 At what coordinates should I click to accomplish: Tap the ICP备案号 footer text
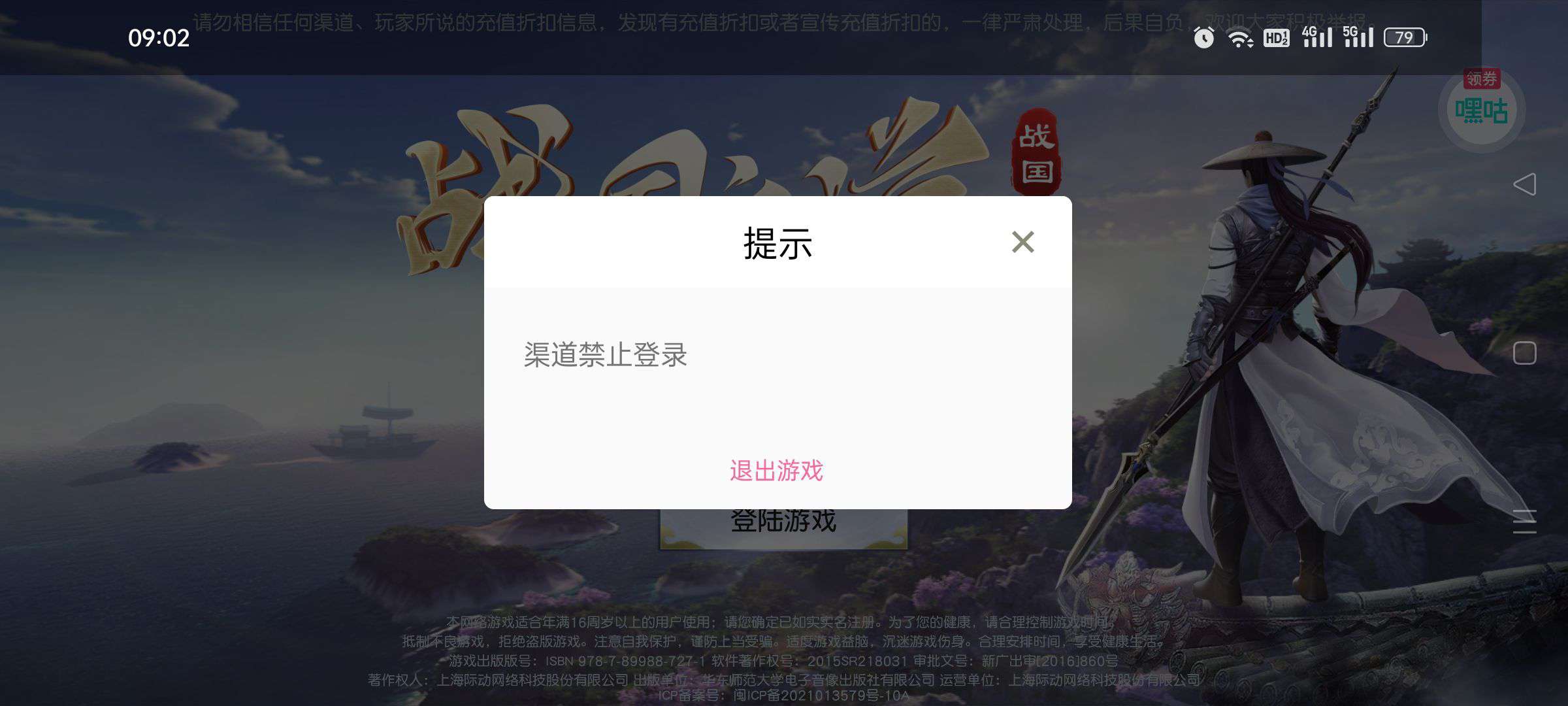tap(783, 696)
